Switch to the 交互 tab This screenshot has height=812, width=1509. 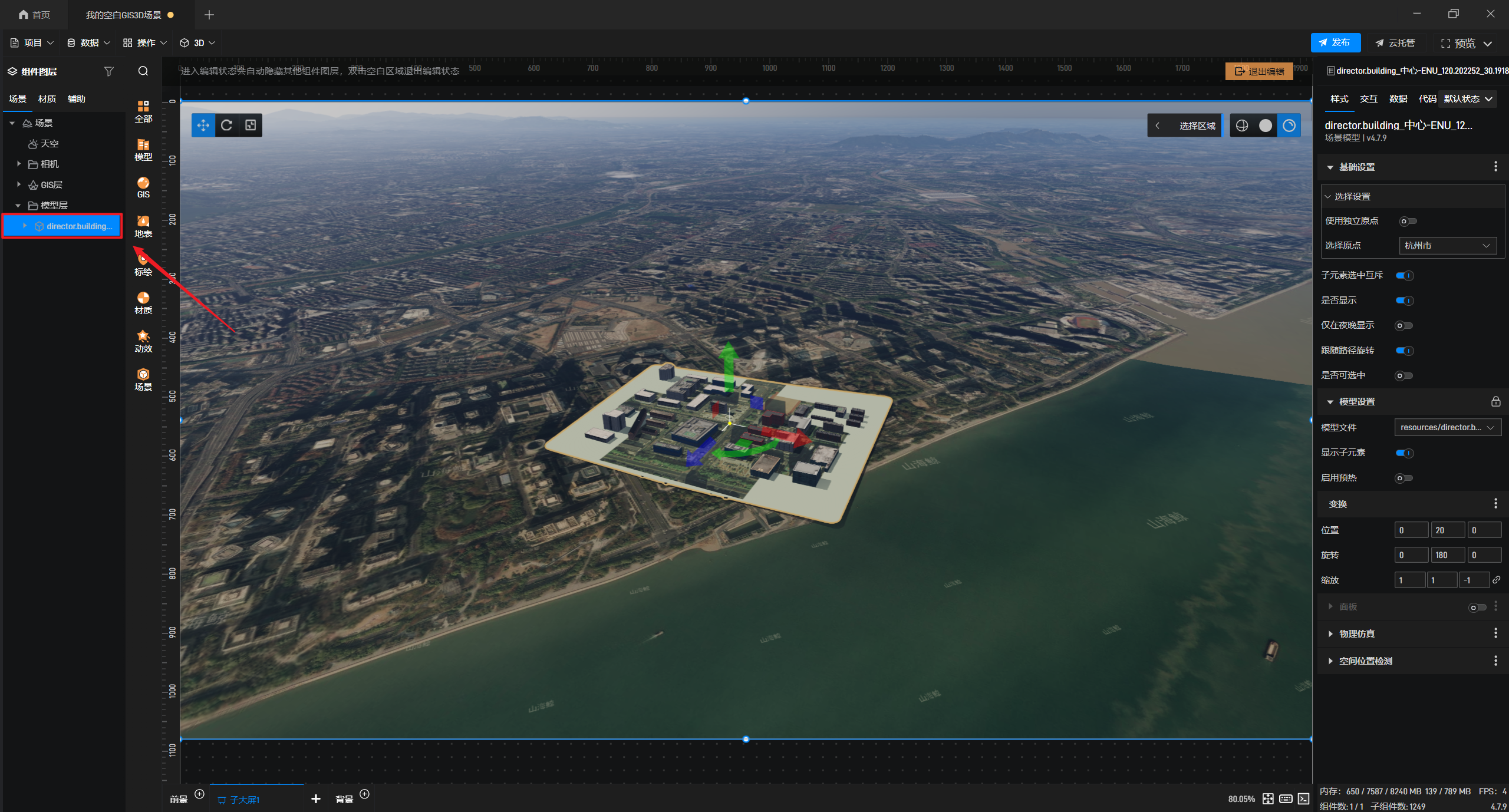coord(1369,99)
